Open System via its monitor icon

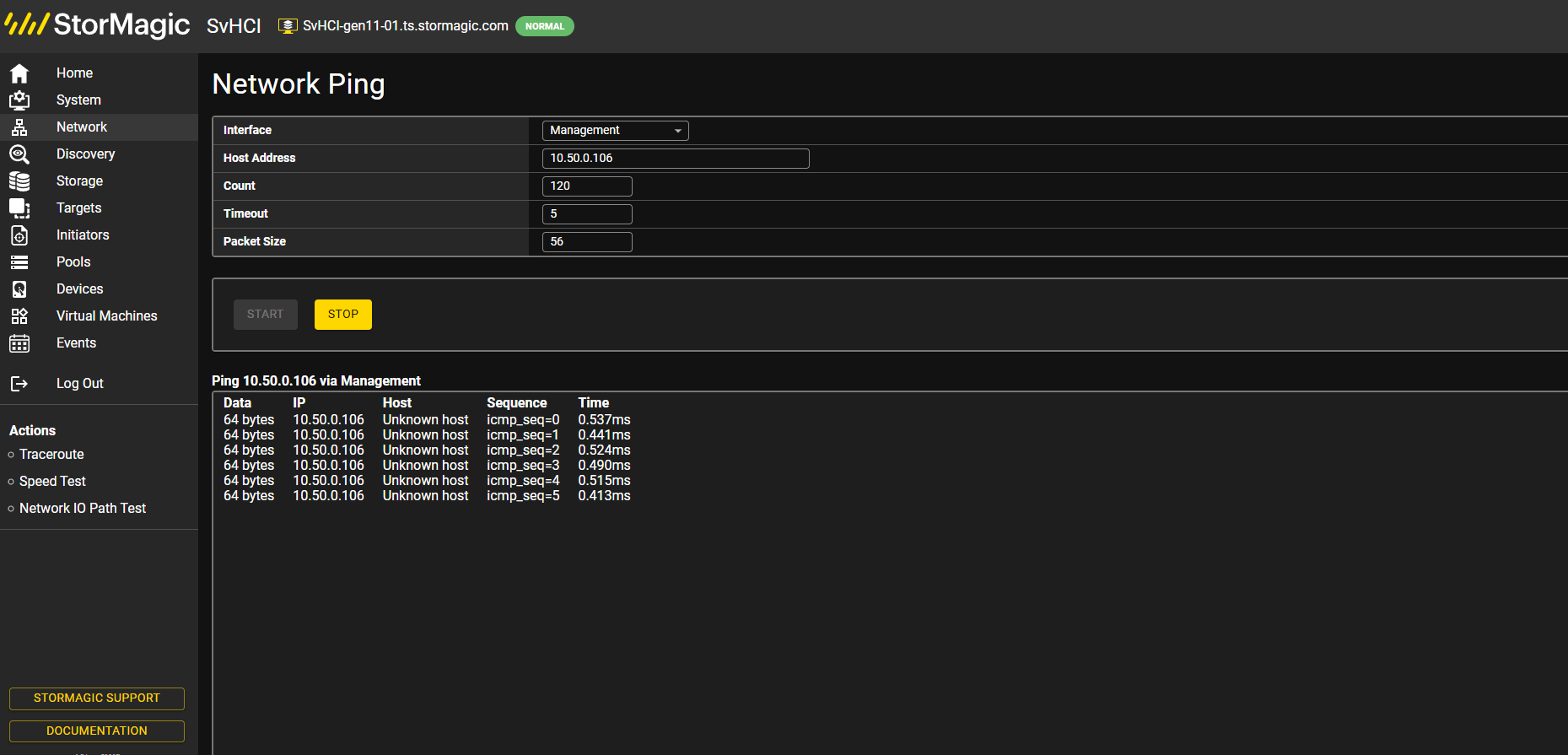pyautogui.click(x=19, y=100)
